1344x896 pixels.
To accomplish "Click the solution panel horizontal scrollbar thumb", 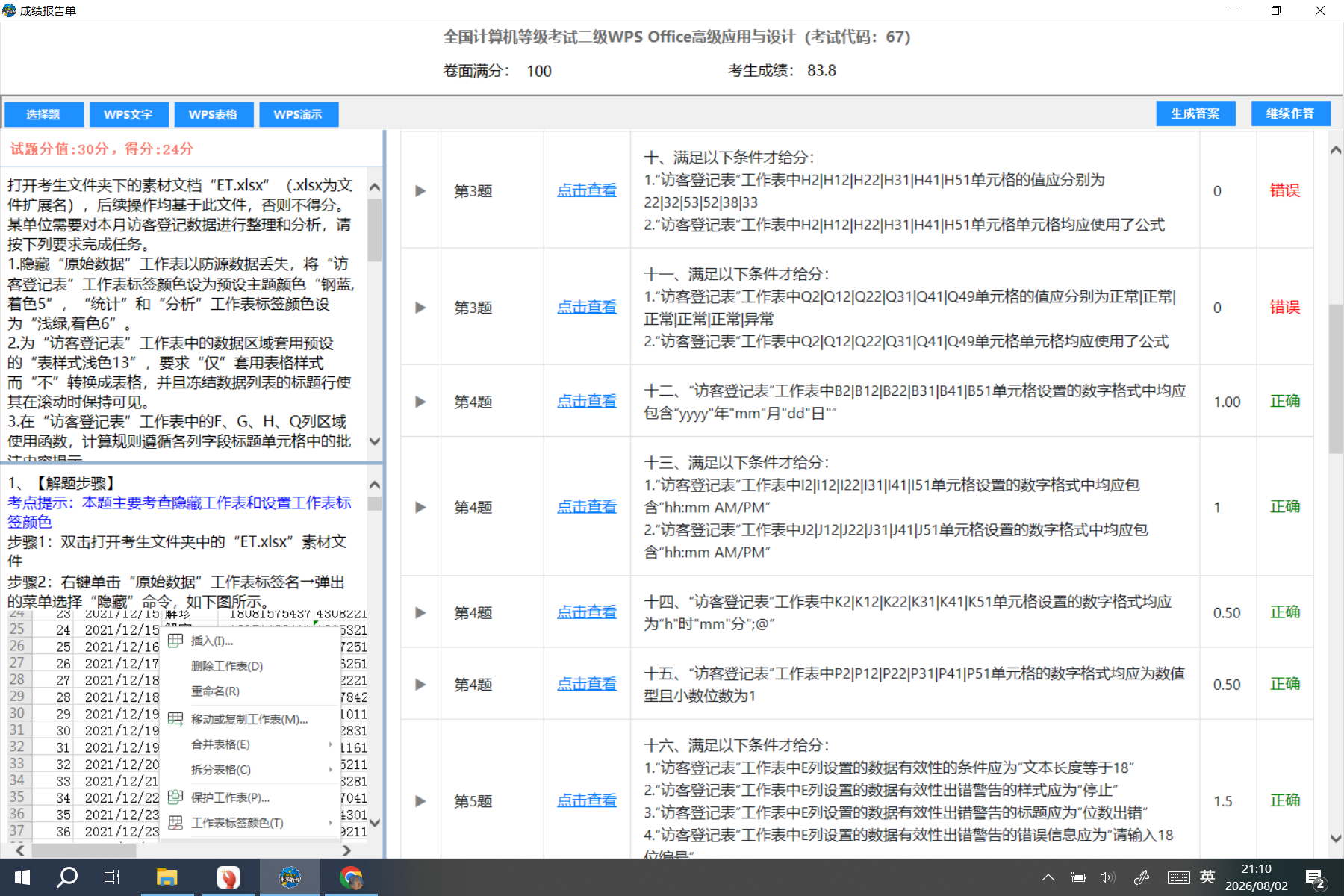I will pyautogui.click(x=84, y=850).
